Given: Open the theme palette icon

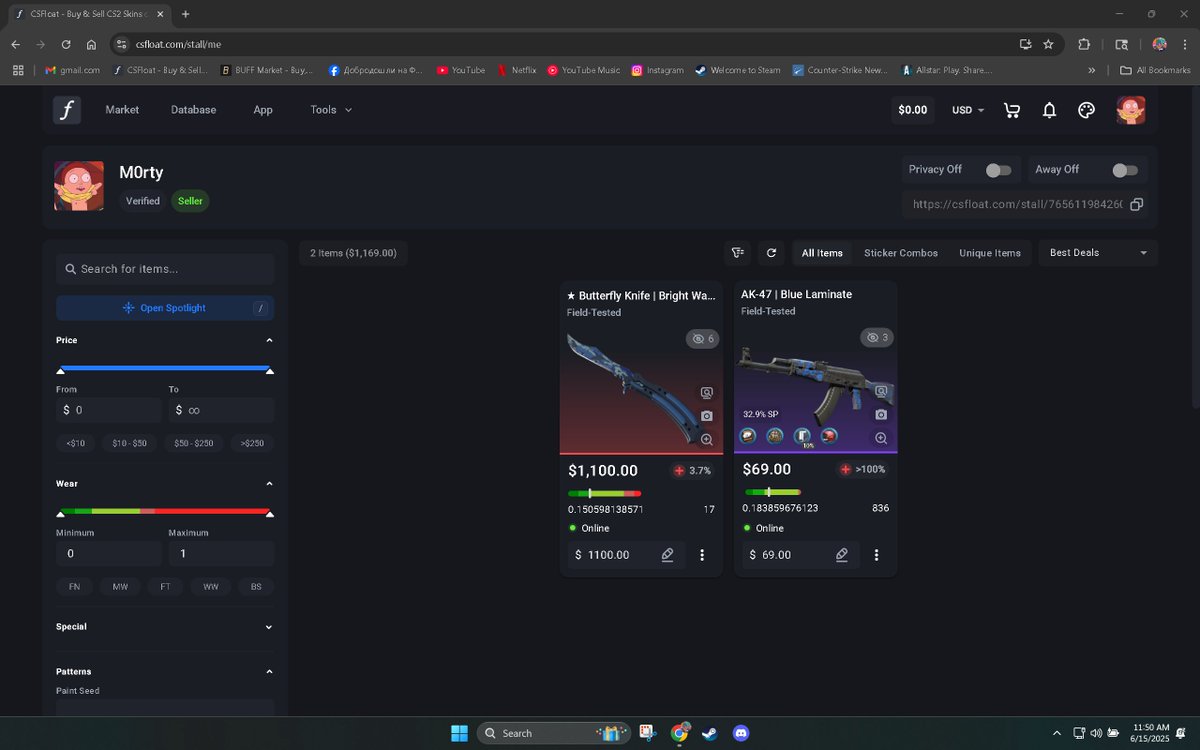Looking at the screenshot, I should [1087, 110].
